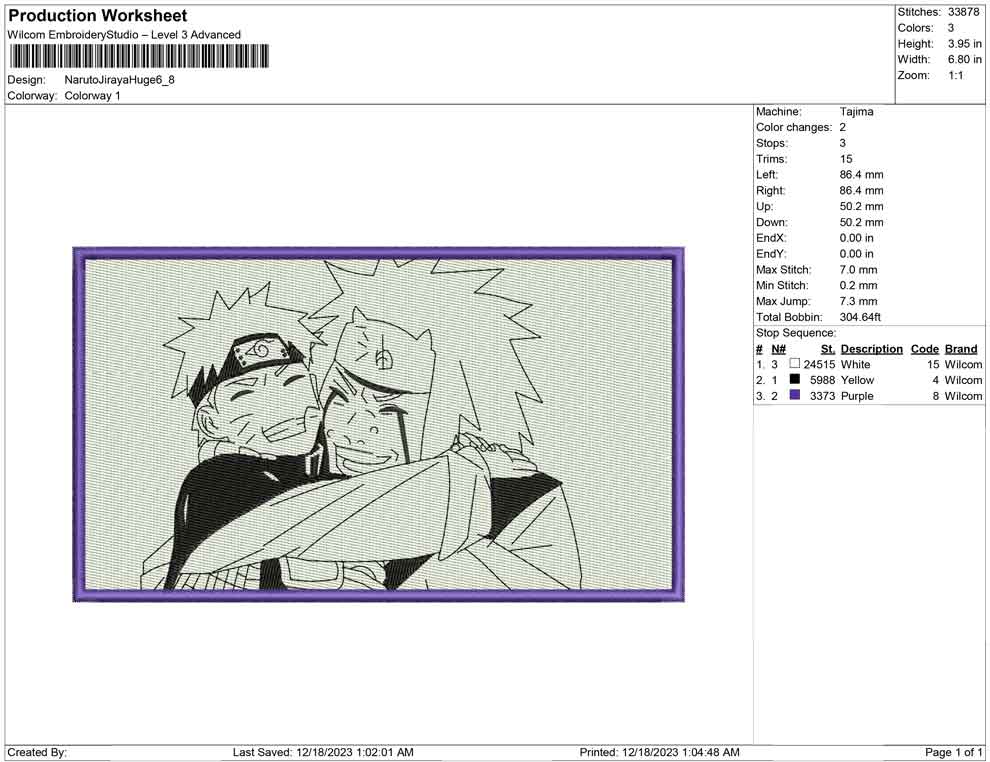Click the white color swatch in stop sequence

tap(794, 364)
